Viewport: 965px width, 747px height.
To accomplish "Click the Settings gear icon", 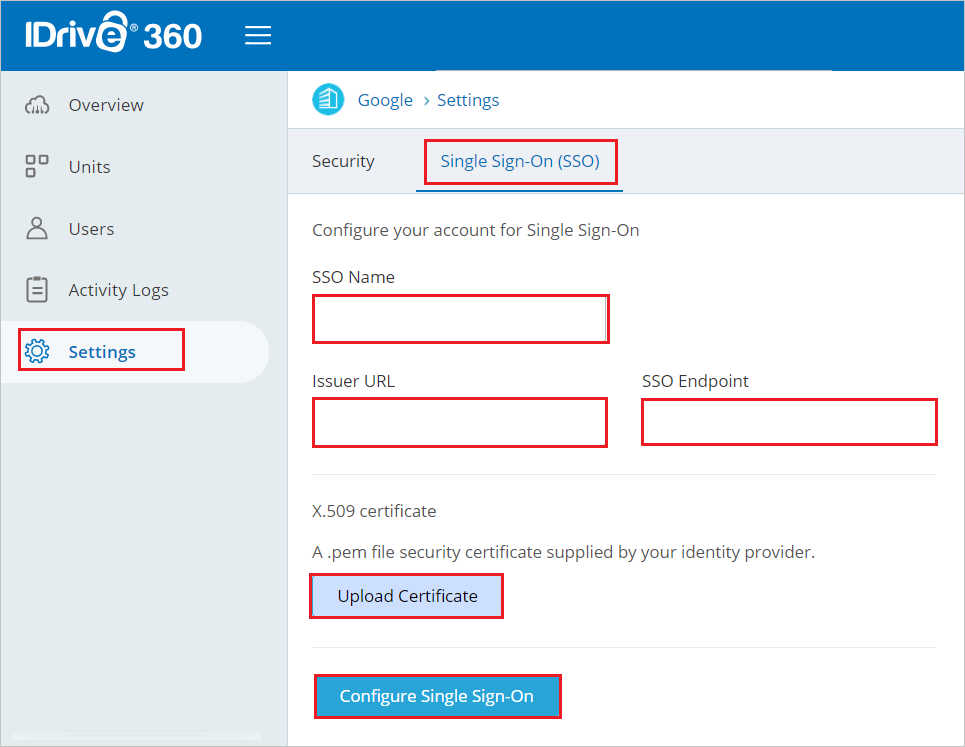I will click(37, 351).
